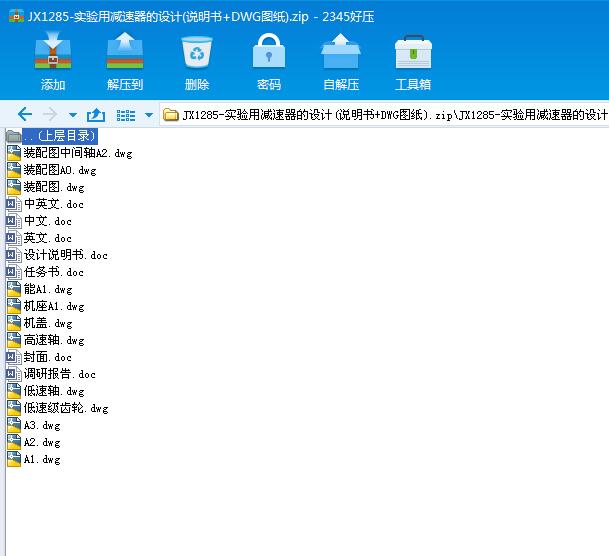Select file 机盖.dwg
This screenshot has width=609, height=556.
[x=48, y=323]
